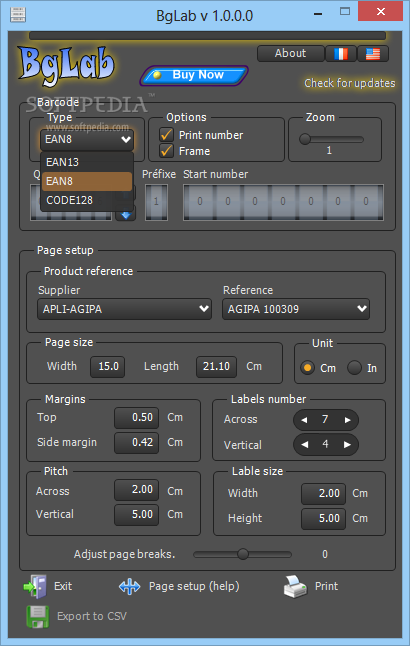
Task: Click the Lable size Width field
Action: coord(323,494)
